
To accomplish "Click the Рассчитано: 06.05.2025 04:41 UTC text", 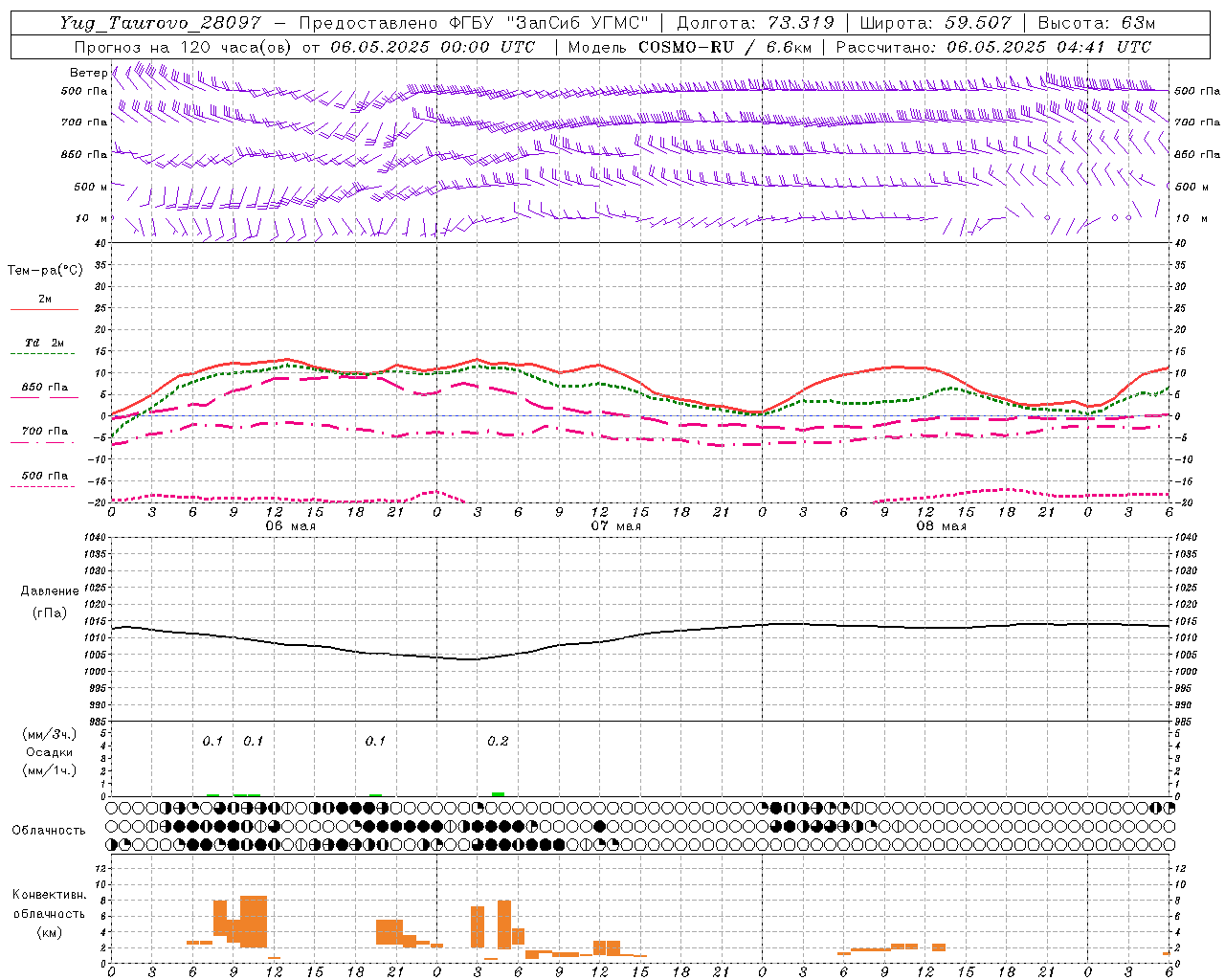I will click(993, 47).
